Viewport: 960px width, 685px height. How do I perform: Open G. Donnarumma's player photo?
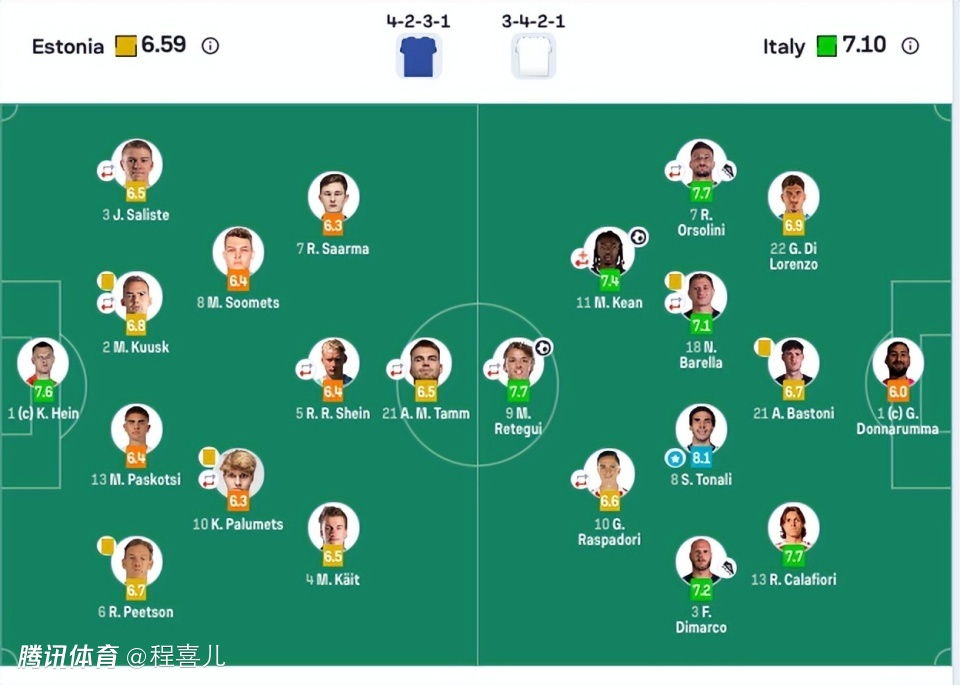point(897,361)
